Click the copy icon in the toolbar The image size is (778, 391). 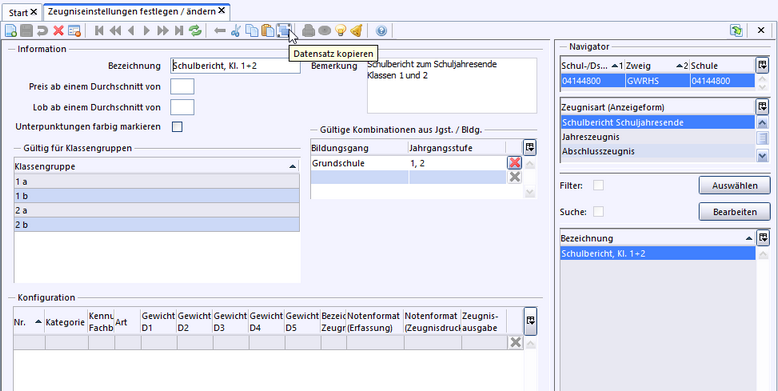coord(252,31)
